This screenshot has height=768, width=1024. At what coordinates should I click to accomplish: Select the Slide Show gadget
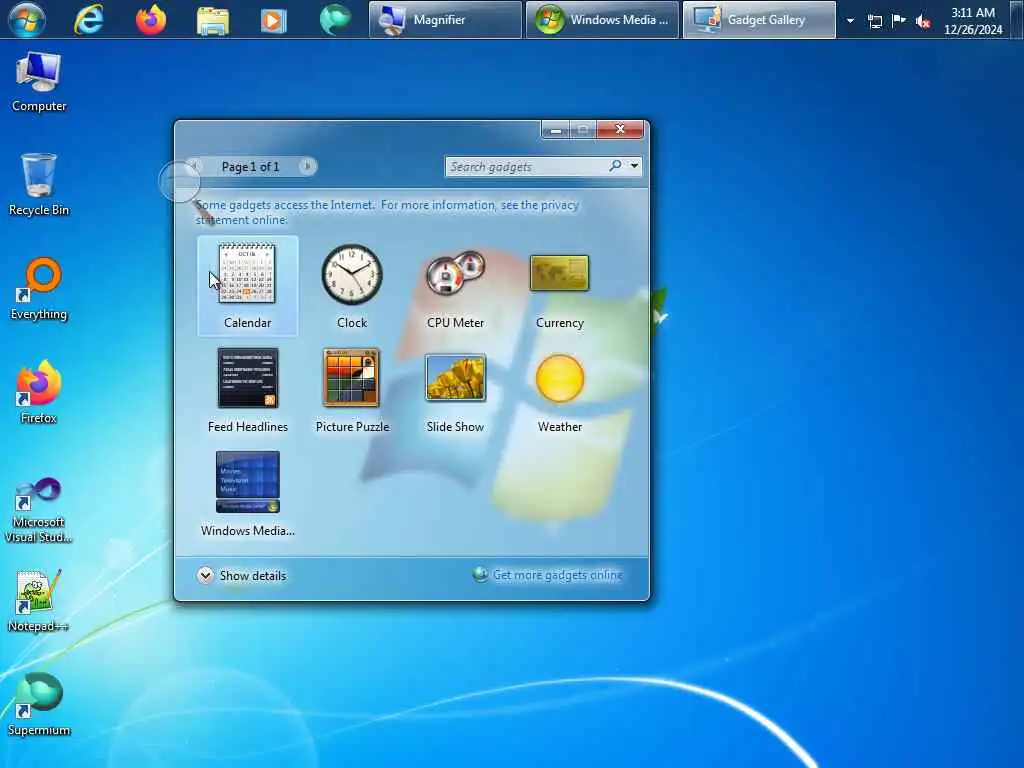point(455,390)
